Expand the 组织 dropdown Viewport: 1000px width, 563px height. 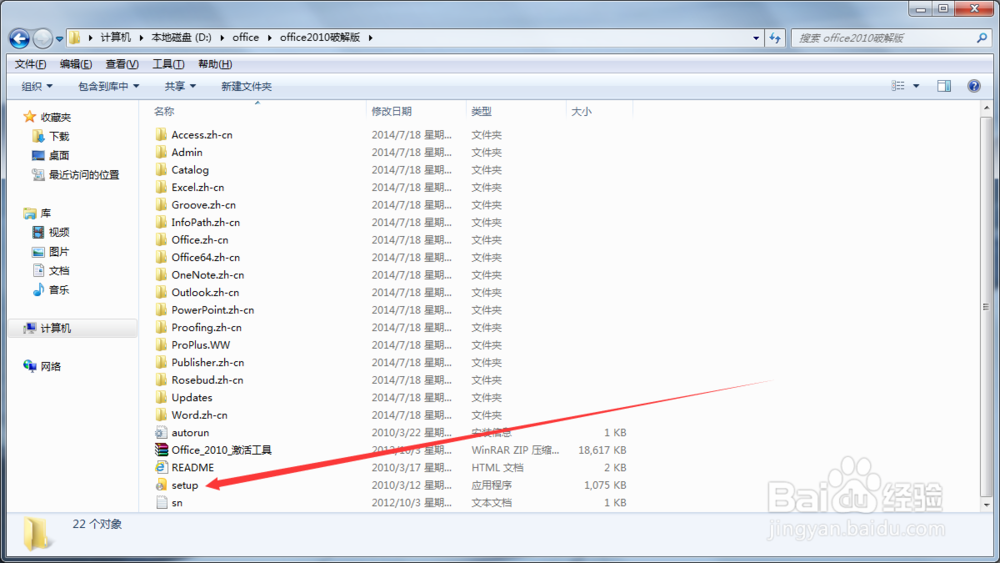(37, 86)
